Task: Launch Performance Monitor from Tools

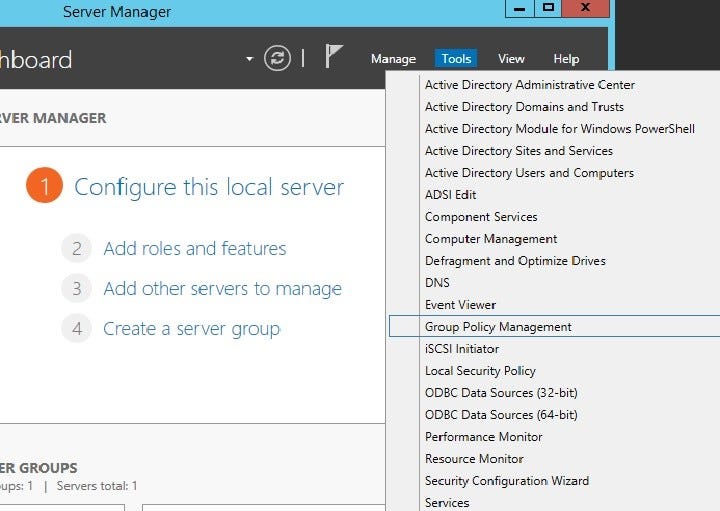Action: coord(483,437)
